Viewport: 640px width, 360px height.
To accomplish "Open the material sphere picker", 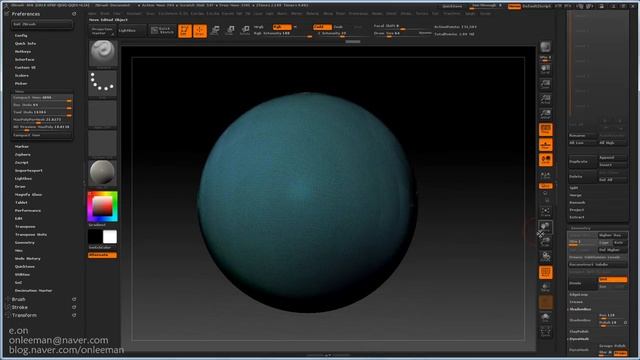I will click(x=102, y=173).
